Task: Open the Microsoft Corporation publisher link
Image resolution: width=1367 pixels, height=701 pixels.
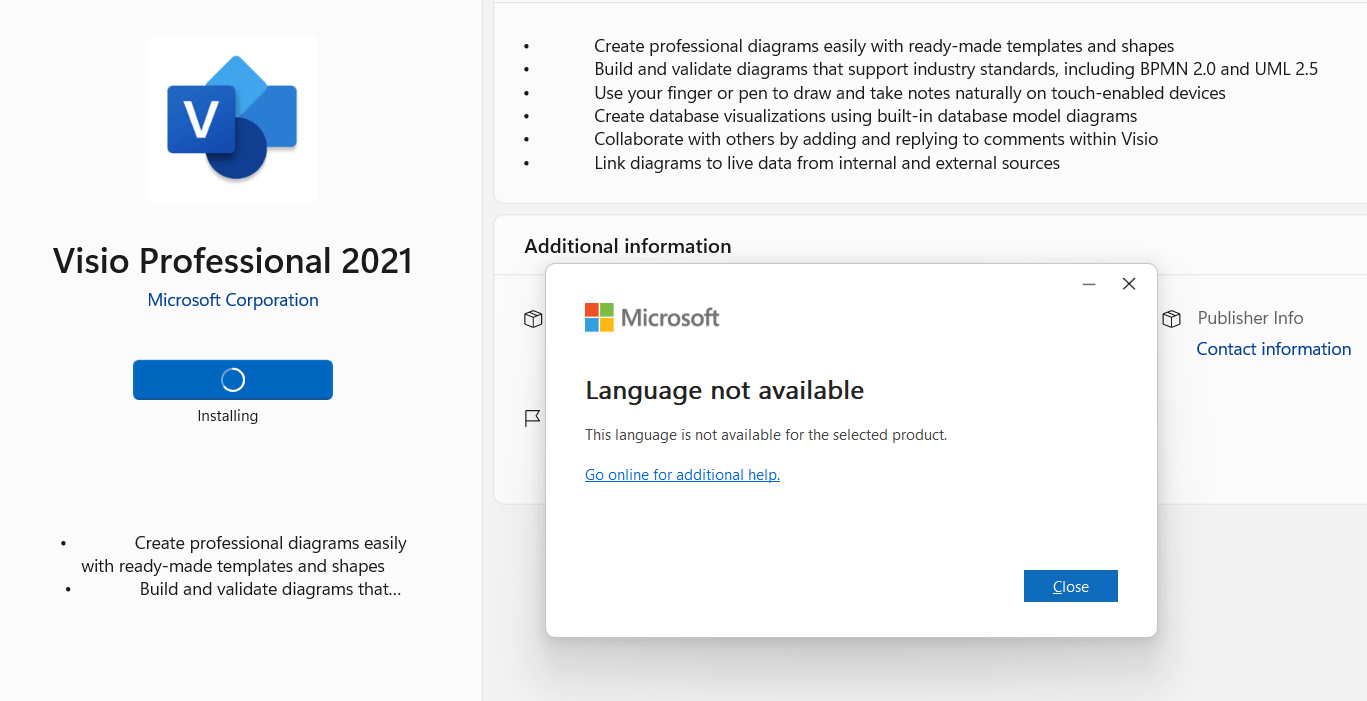Action: (x=233, y=300)
